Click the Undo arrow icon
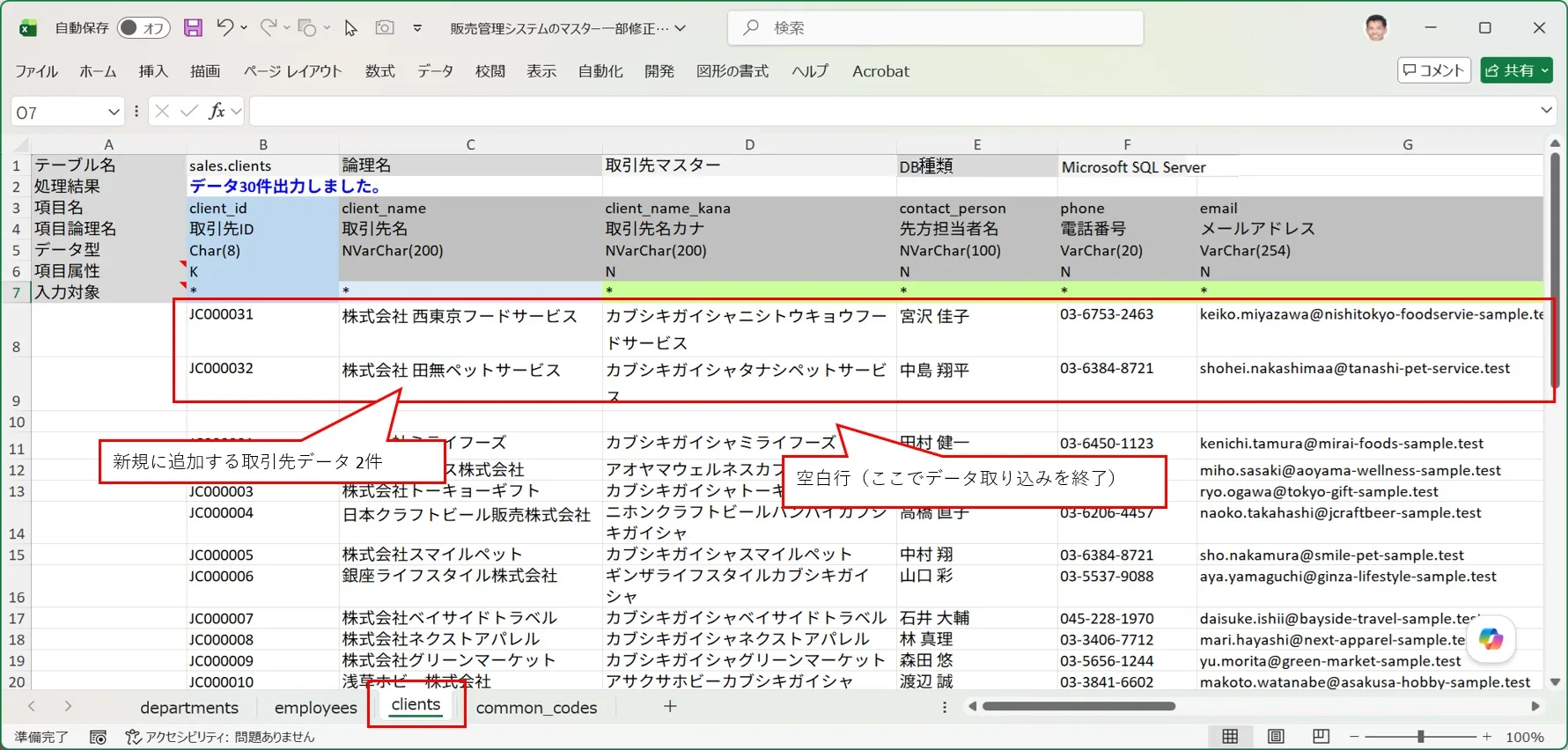 [225, 28]
